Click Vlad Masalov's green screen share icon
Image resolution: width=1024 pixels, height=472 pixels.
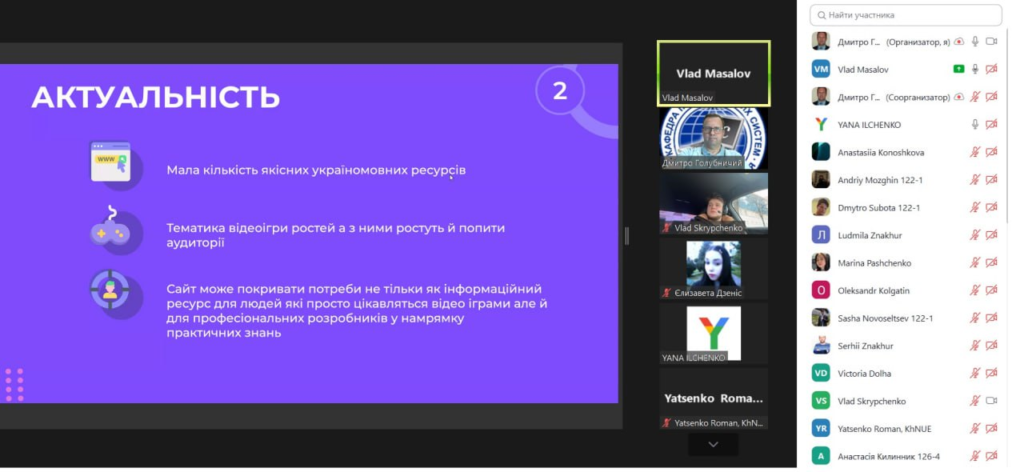coord(958,69)
